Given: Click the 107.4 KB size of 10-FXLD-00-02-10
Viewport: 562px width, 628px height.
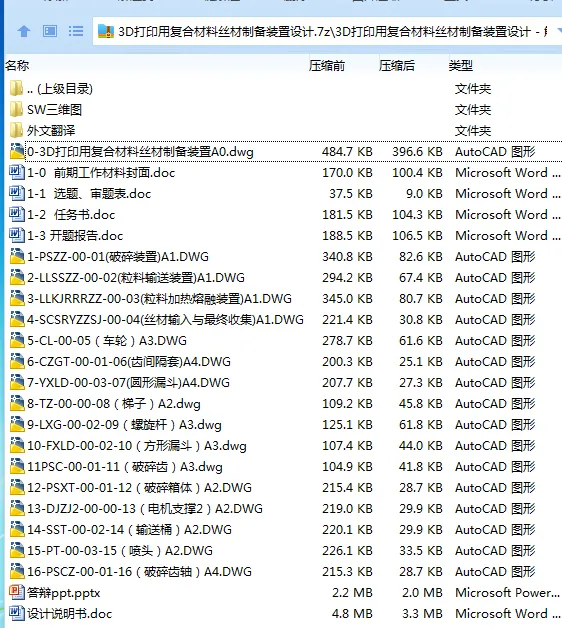Looking at the screenshot, I should [347, 445].
